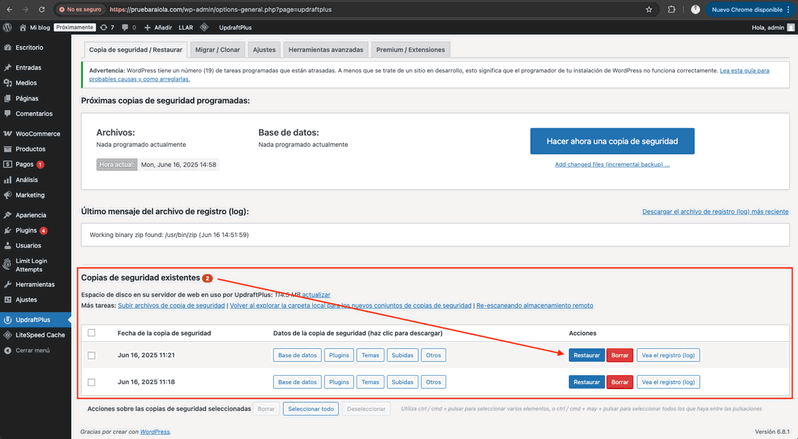Click Re-escaneando almacenamiento remoto link

(535, 305)
